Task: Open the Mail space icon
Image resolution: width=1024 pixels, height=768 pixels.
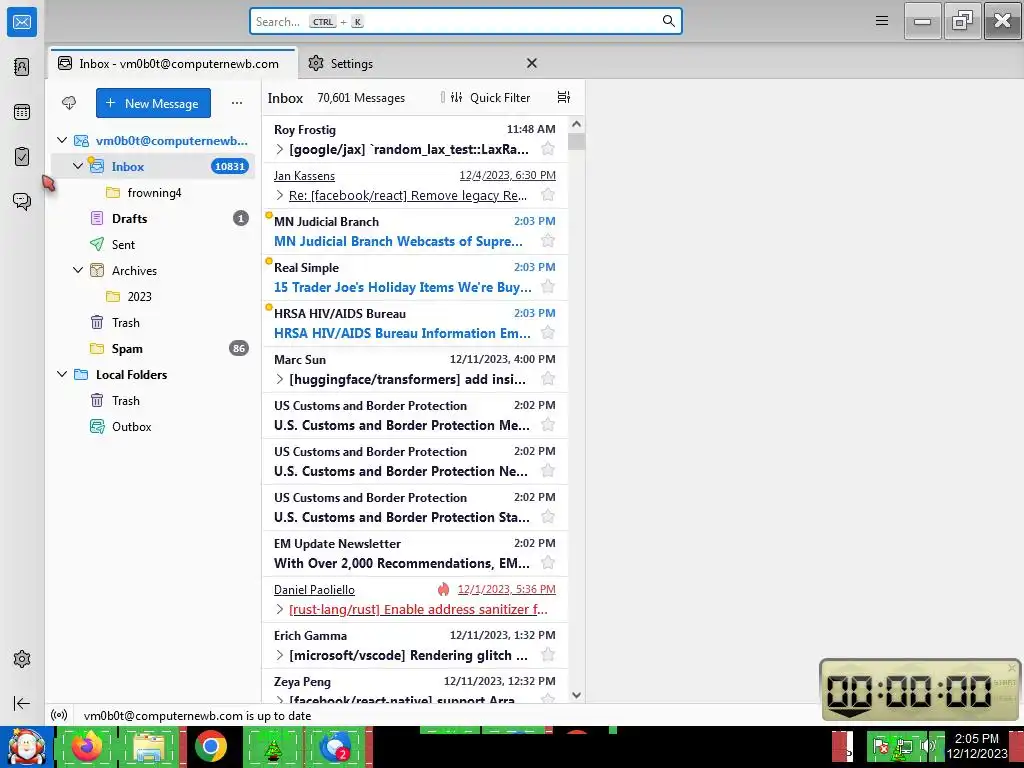Action: 22,22
